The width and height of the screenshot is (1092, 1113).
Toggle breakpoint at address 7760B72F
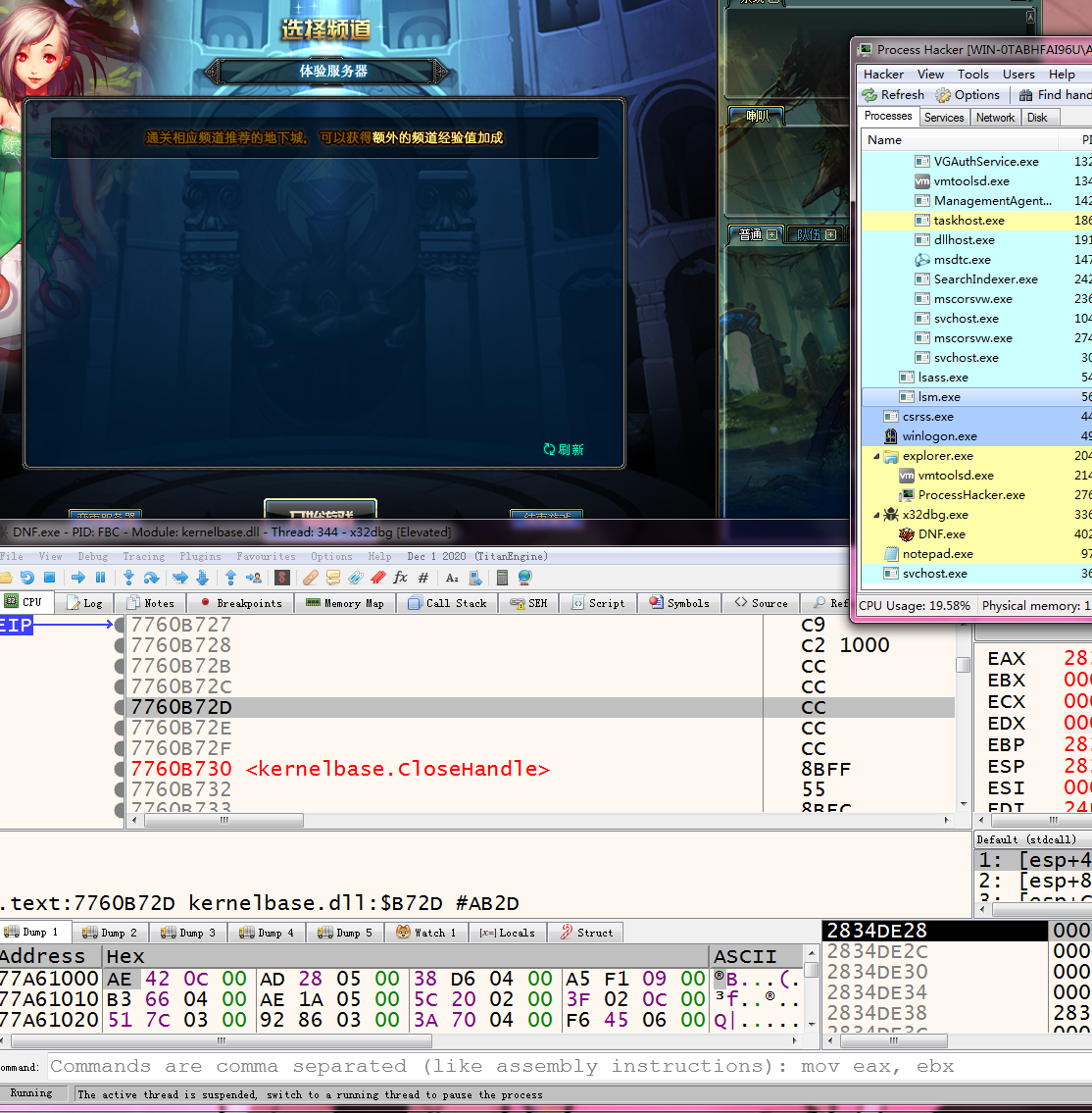[119, 748]
